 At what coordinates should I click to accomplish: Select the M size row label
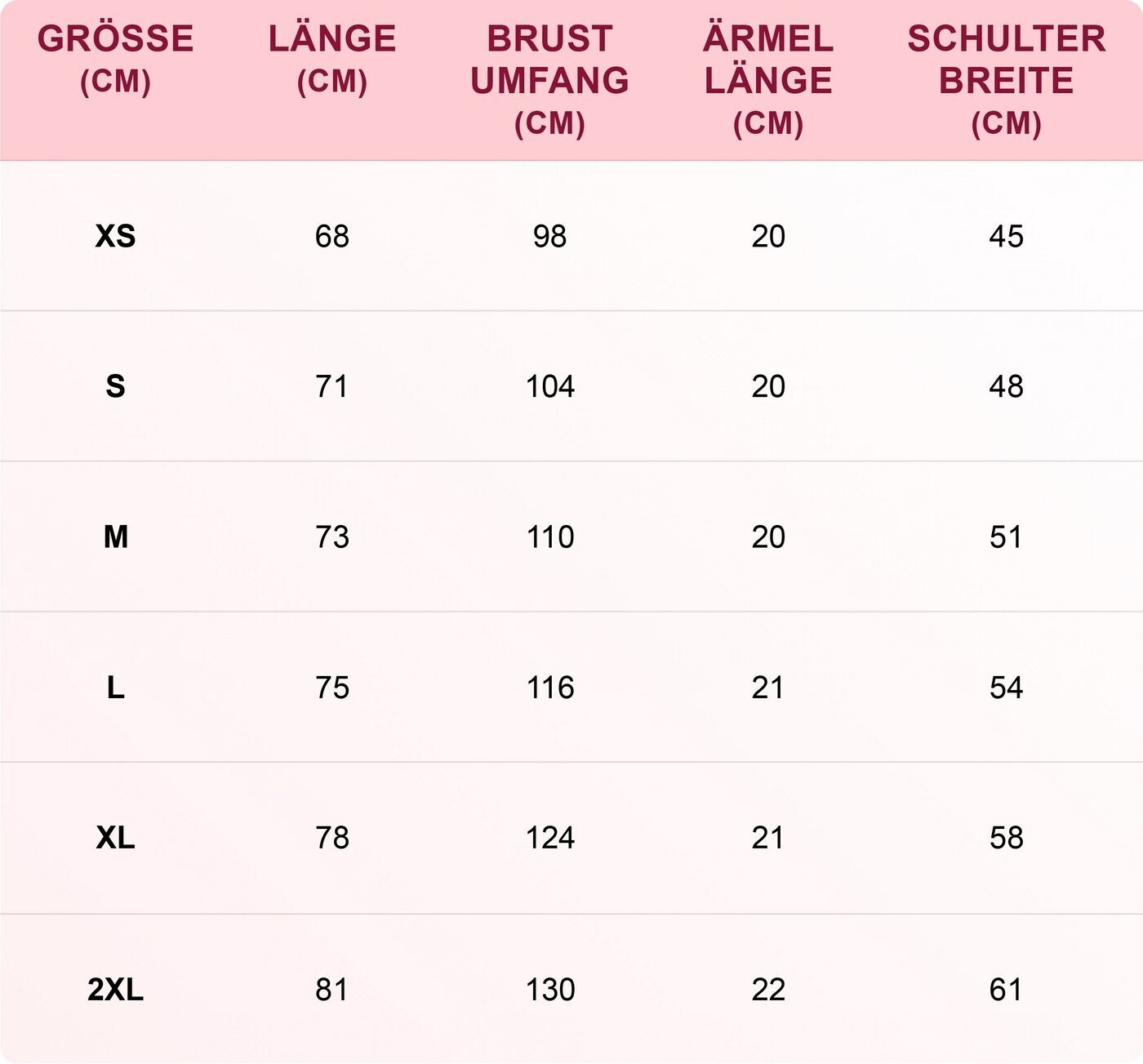(115, 536)
